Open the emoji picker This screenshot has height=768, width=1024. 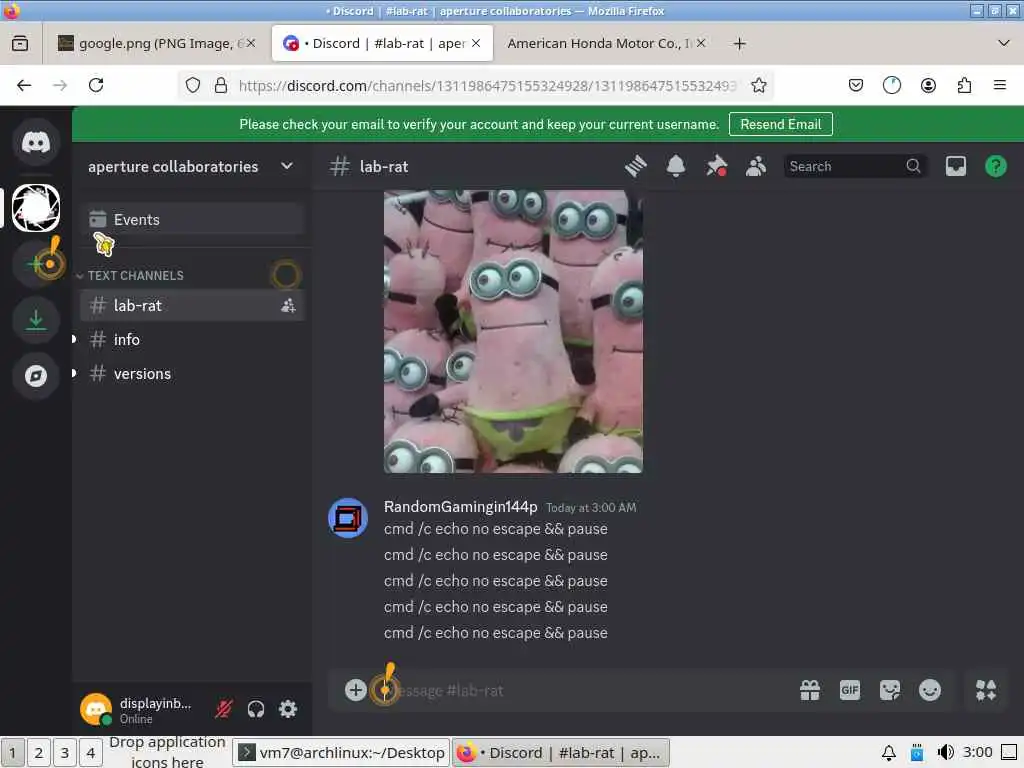pos(929,690)
